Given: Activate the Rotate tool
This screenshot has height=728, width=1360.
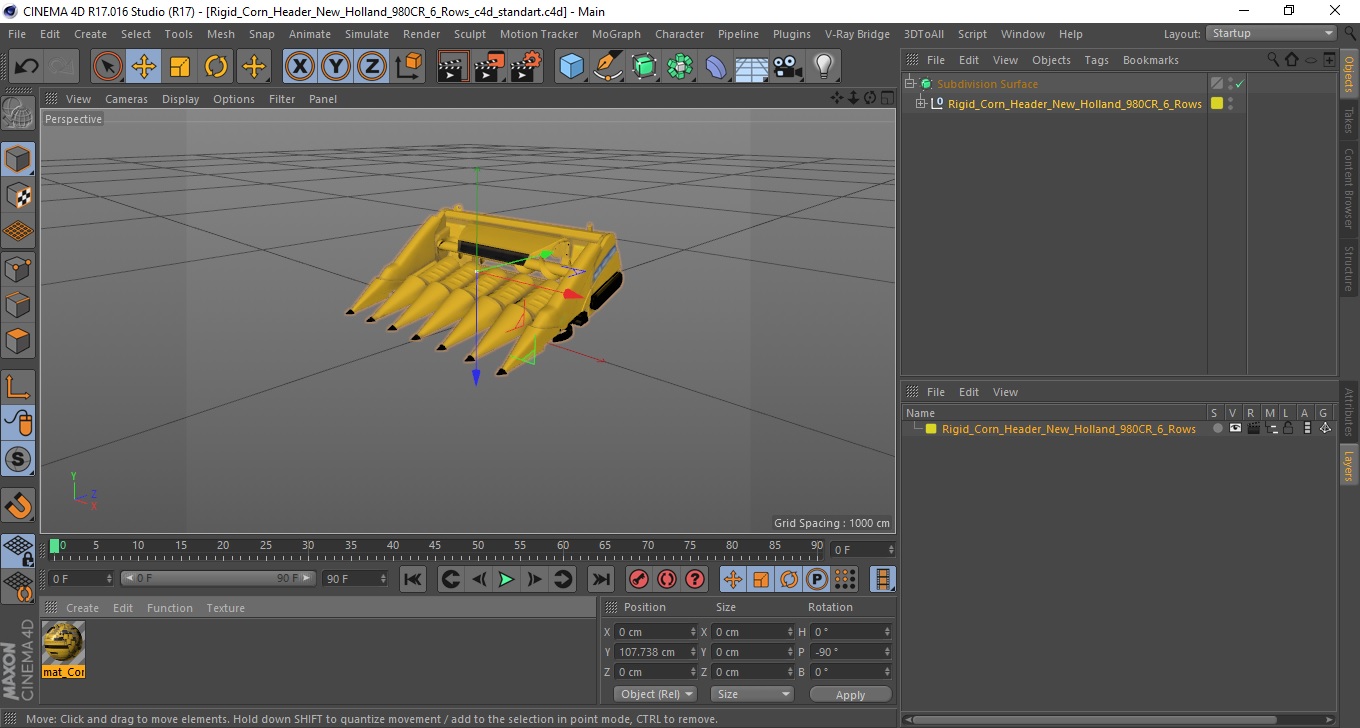Looking at the screenshot, I should (216, 67).
